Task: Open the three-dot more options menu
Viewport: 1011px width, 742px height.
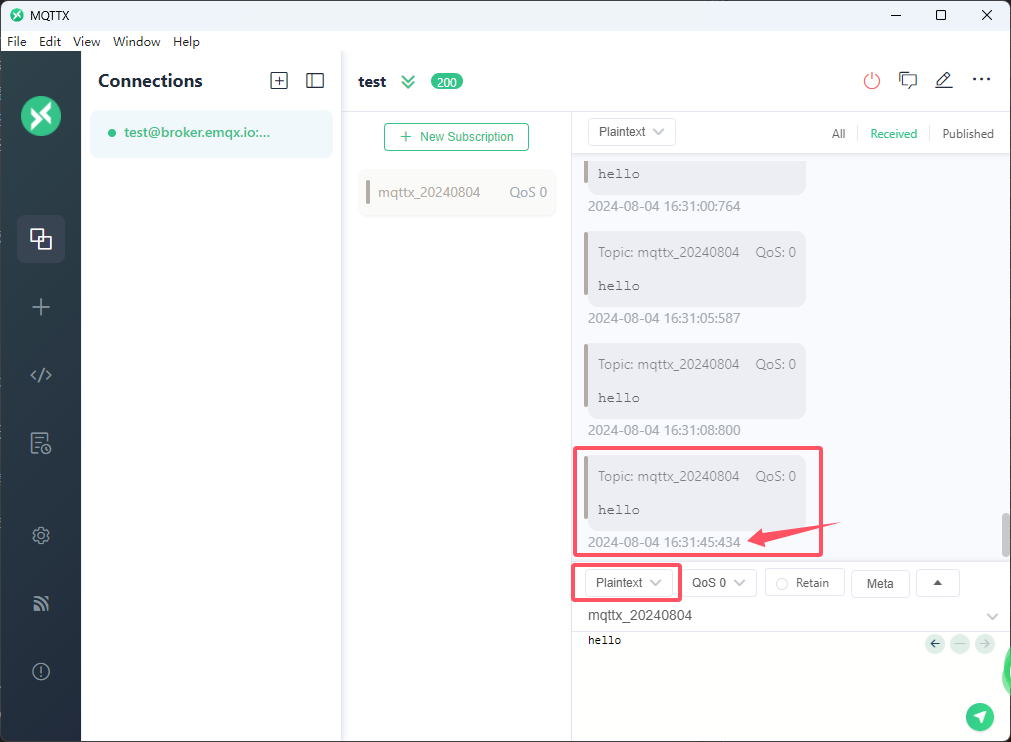Action: click(x=981, y=80)
